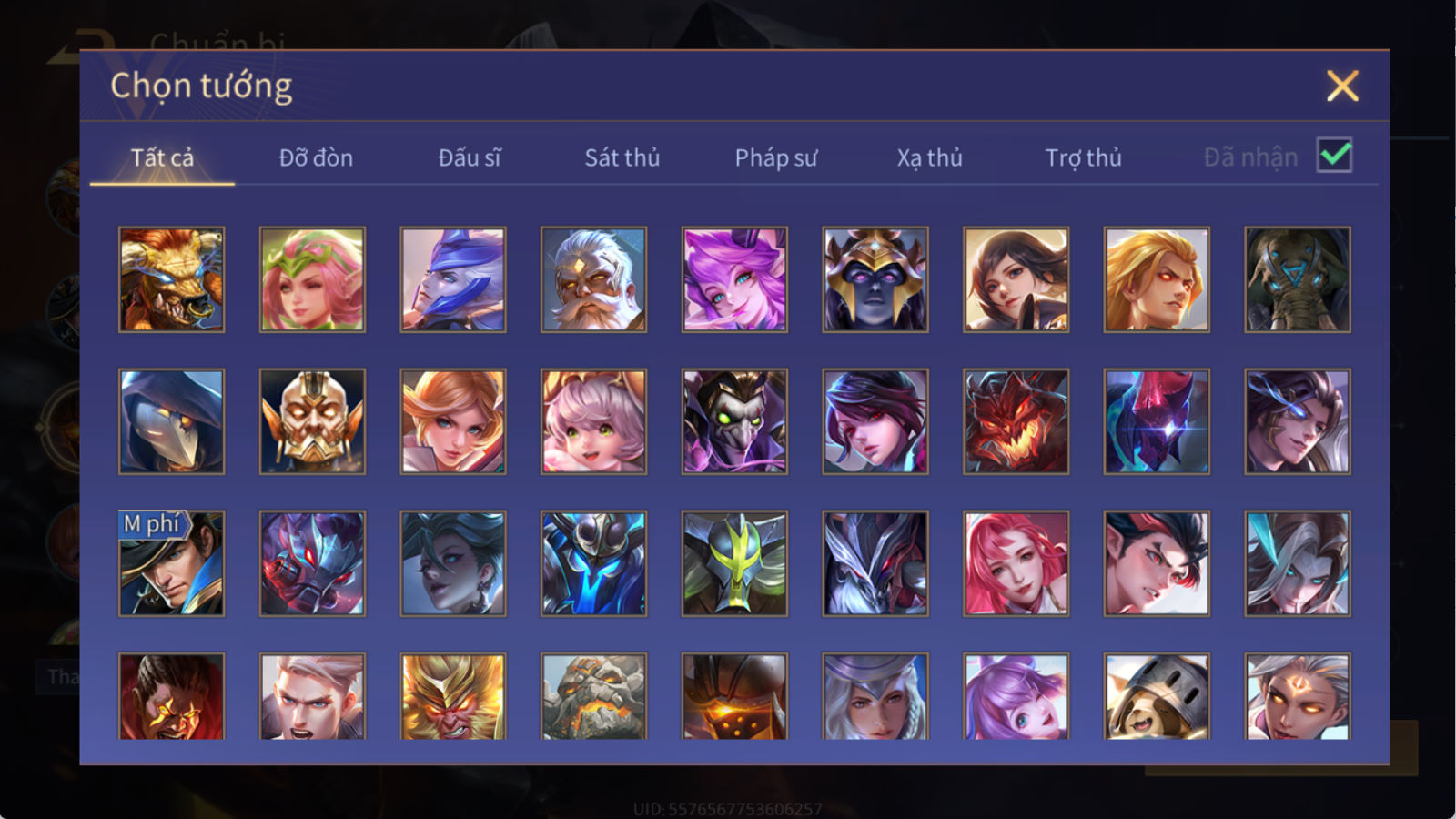Toggle the Đã nhận checkbox

[x=1334, y=156]
